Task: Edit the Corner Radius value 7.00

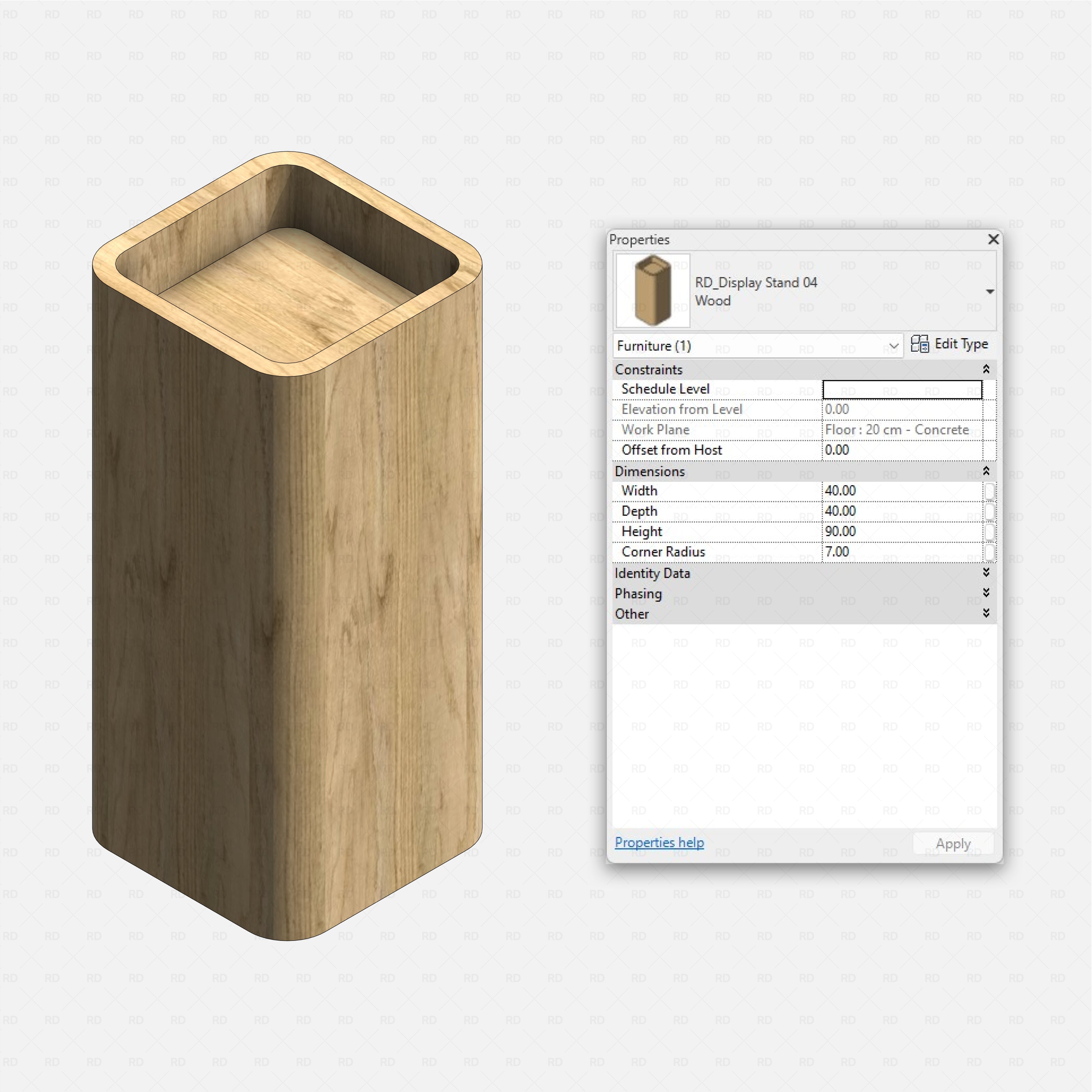Action: click(x=902, y=552)
